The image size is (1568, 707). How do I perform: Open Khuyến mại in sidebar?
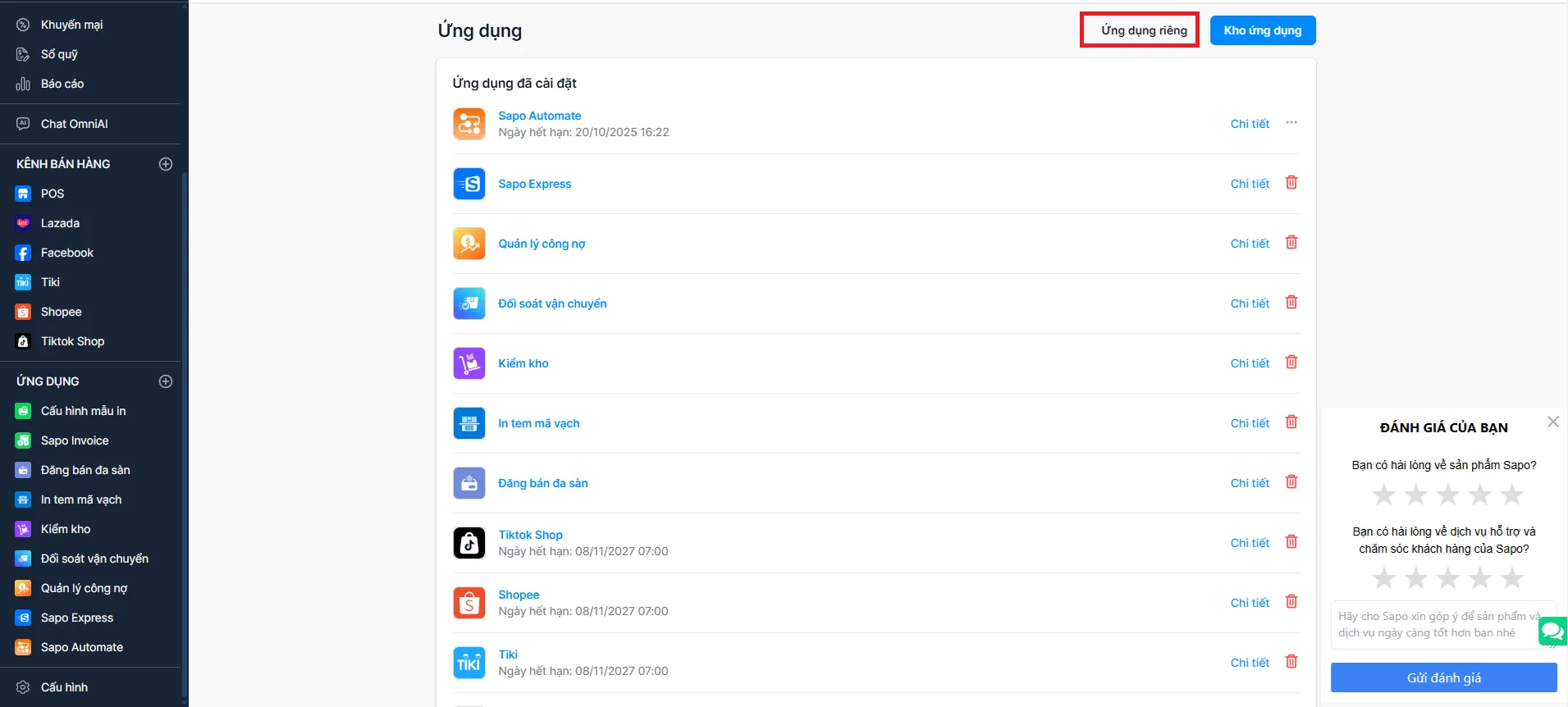[x=71, y=25]
